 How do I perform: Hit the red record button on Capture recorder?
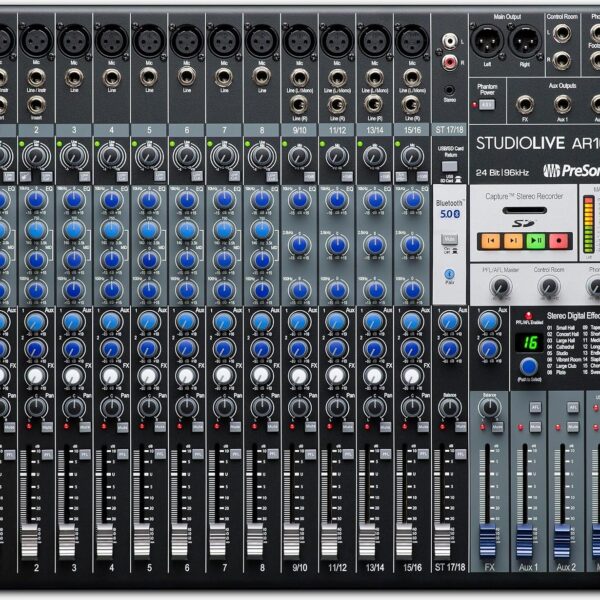[x=558, y=241]
